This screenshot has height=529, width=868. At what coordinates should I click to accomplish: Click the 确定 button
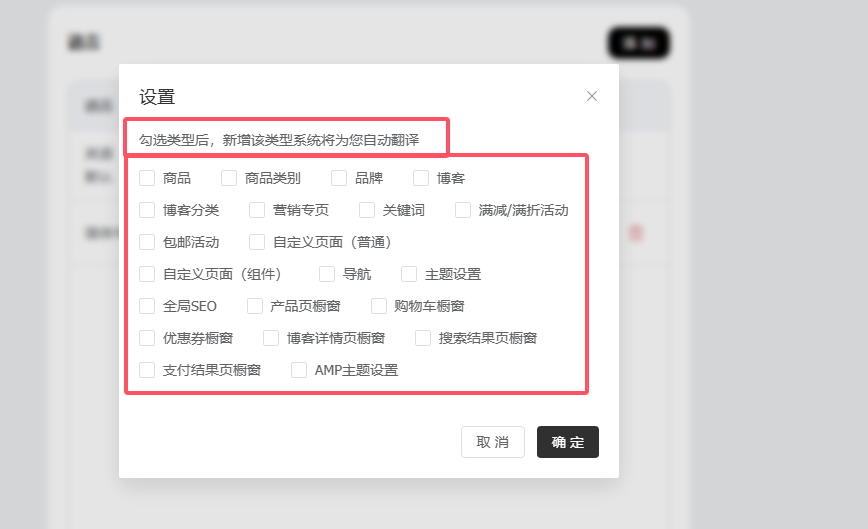click(567, 442)
